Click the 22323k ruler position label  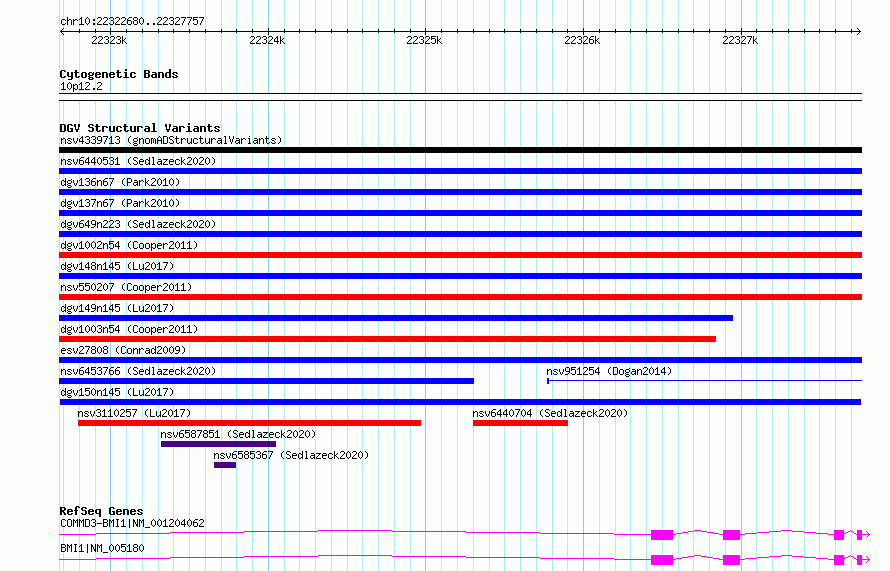[109, 40]
